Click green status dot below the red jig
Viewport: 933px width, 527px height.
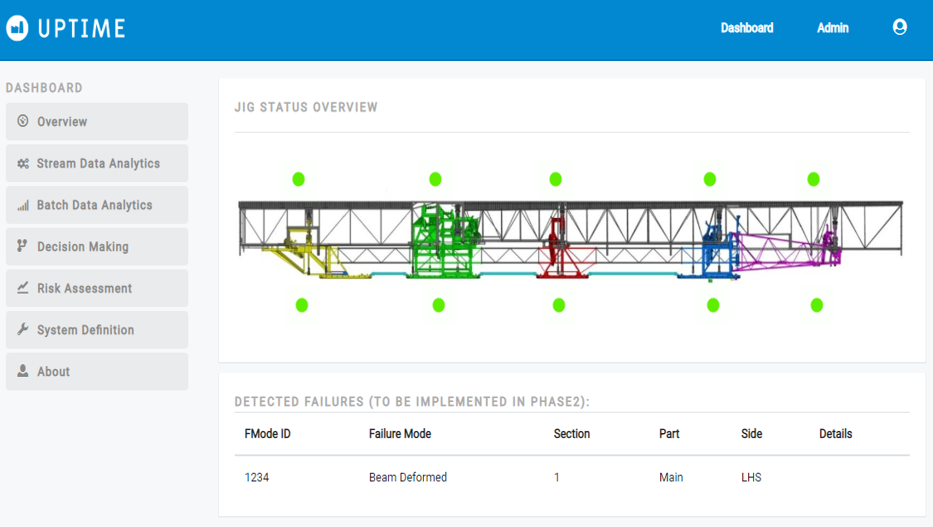tap(559, 305)
